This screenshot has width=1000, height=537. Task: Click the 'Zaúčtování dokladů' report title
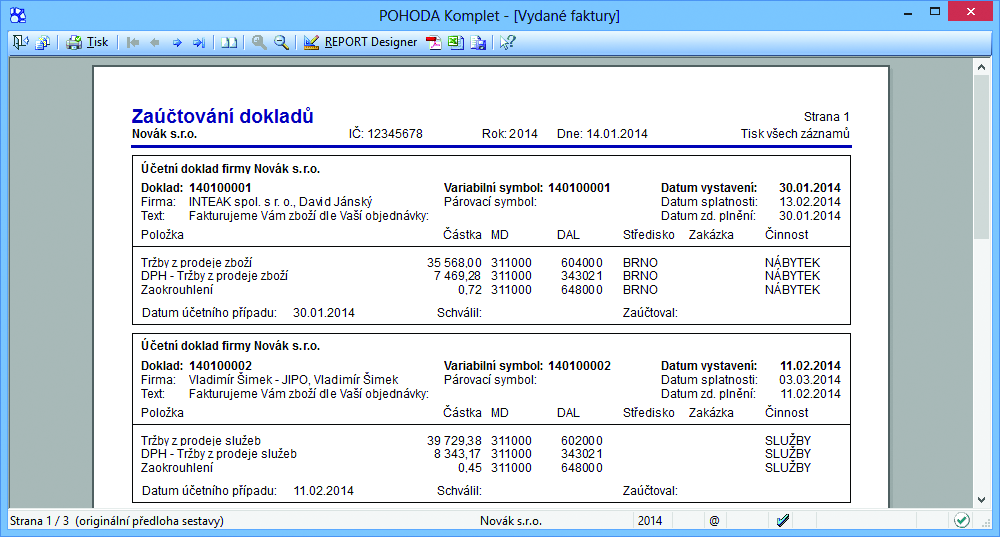222,116
